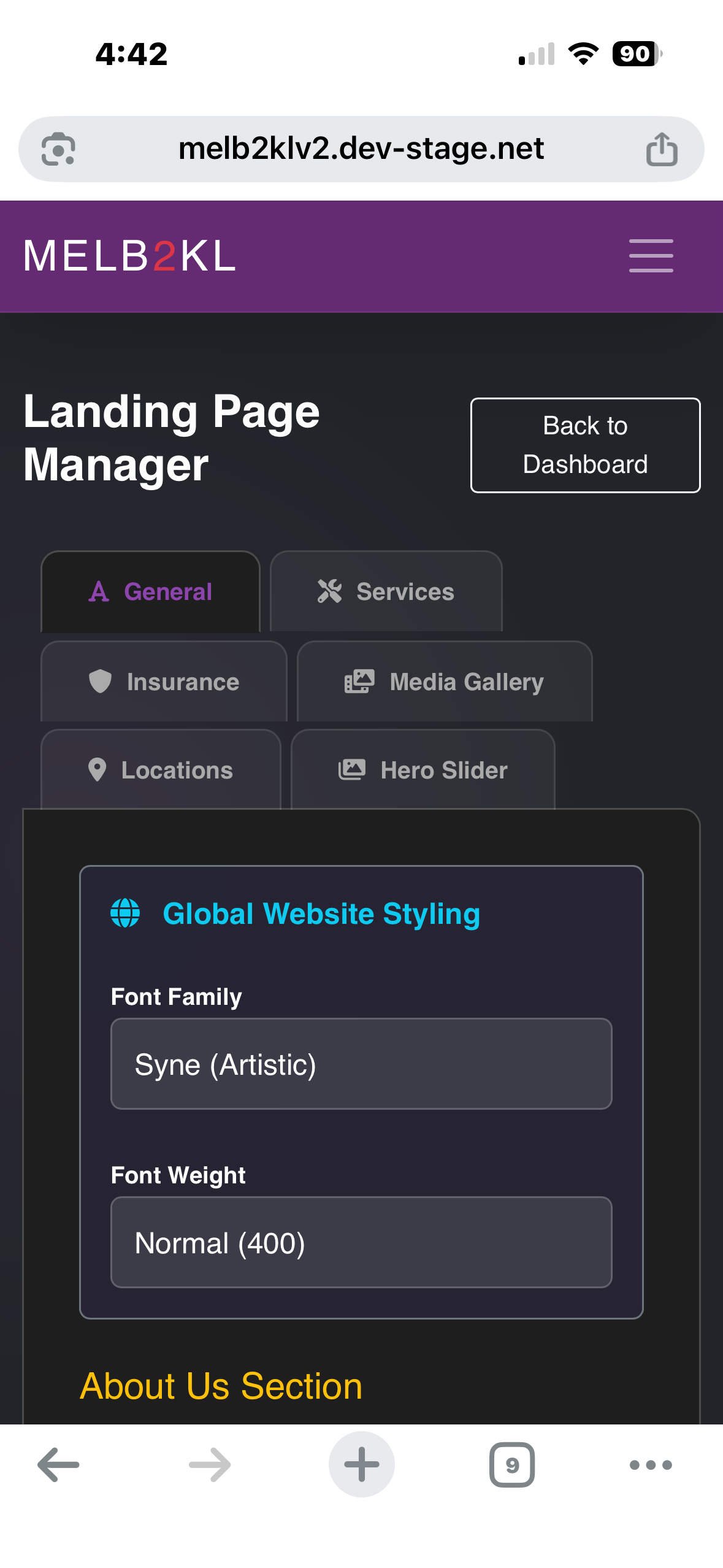Open the Media Gallery tab
Viewport: 723px width, 1568px height.
pos(445,682)
